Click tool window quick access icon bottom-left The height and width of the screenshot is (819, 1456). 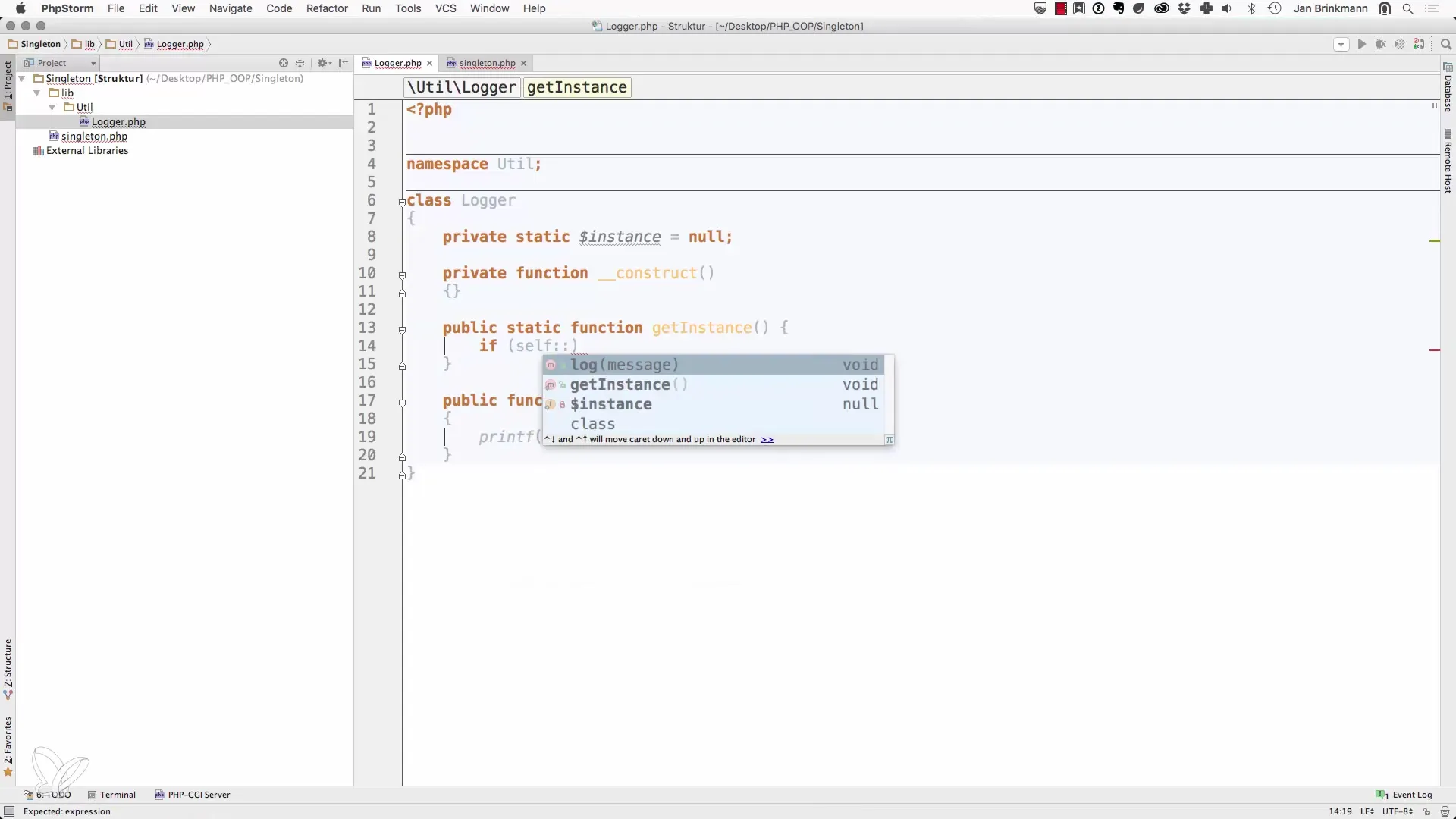coord(9,811)
